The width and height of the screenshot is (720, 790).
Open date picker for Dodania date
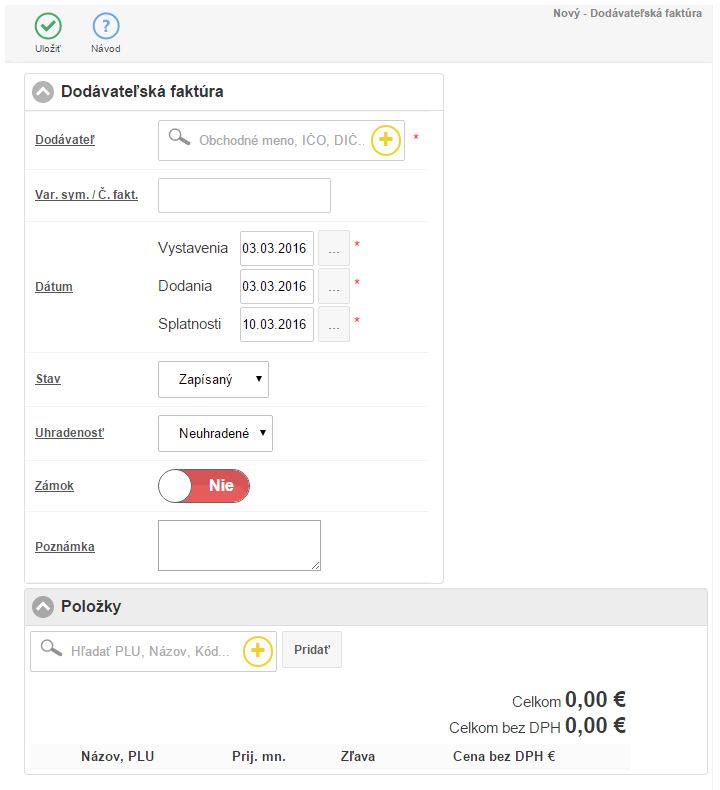334,286
